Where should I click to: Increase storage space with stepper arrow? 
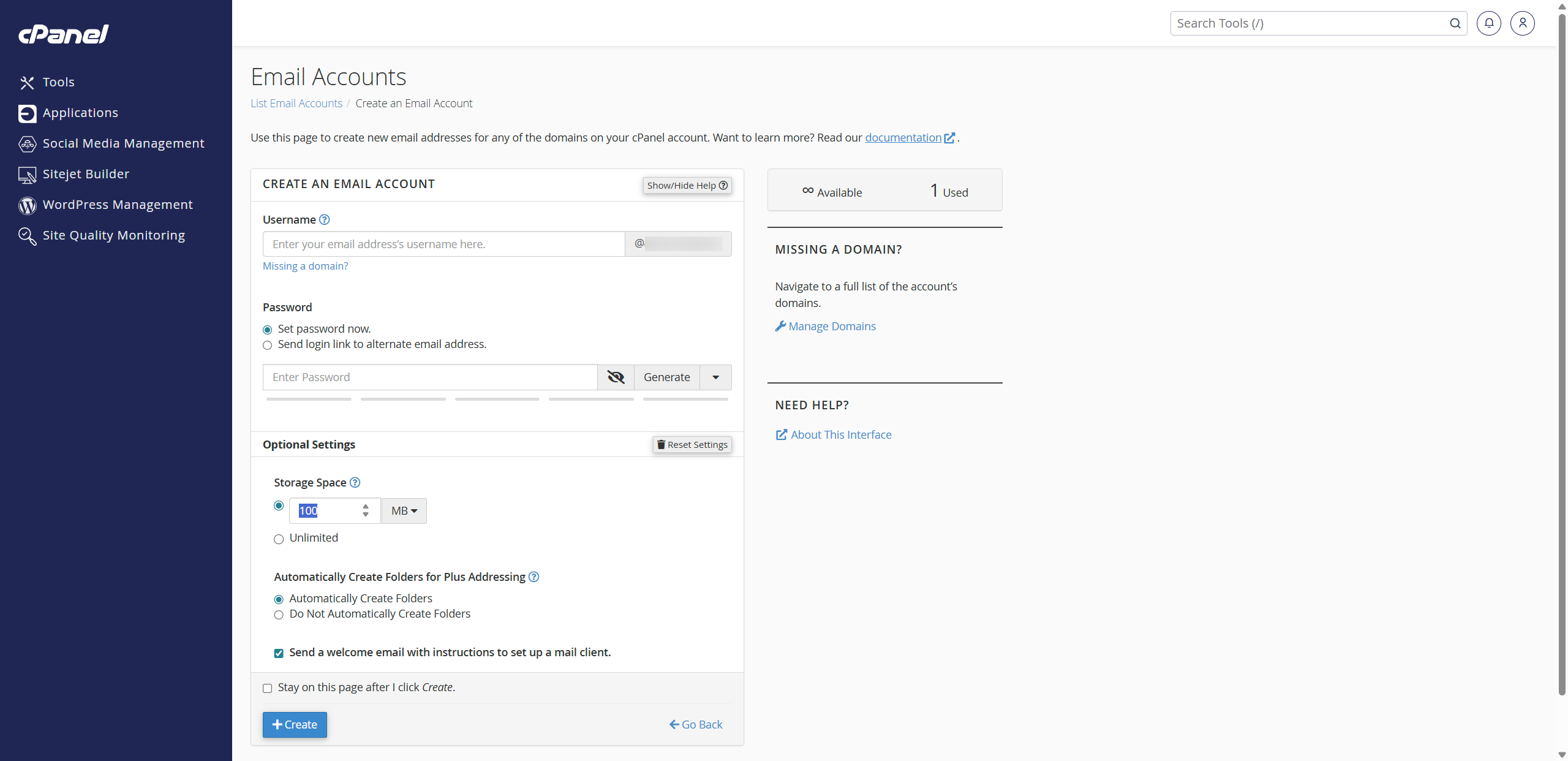click(x=366, y=507)
